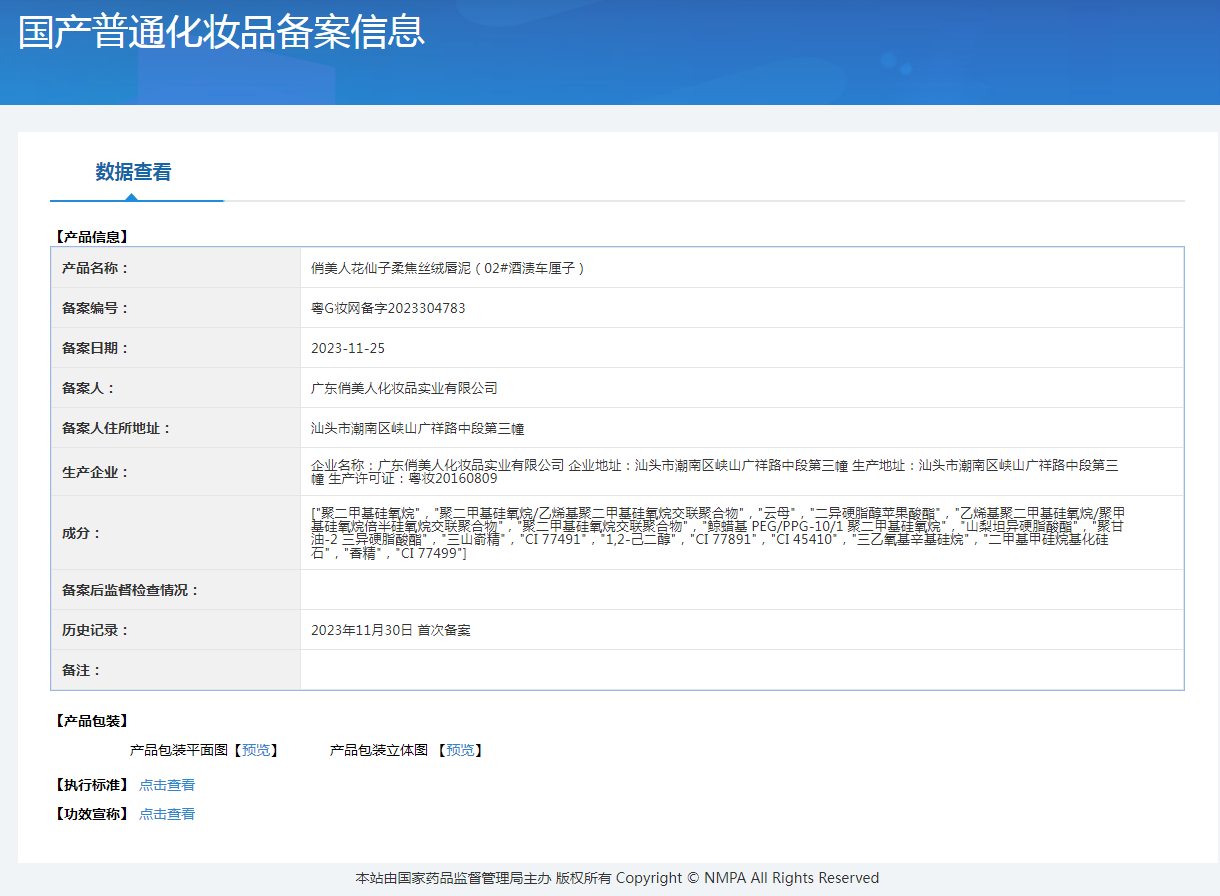Click the 生产企业 details text

(x=714, y=471)
